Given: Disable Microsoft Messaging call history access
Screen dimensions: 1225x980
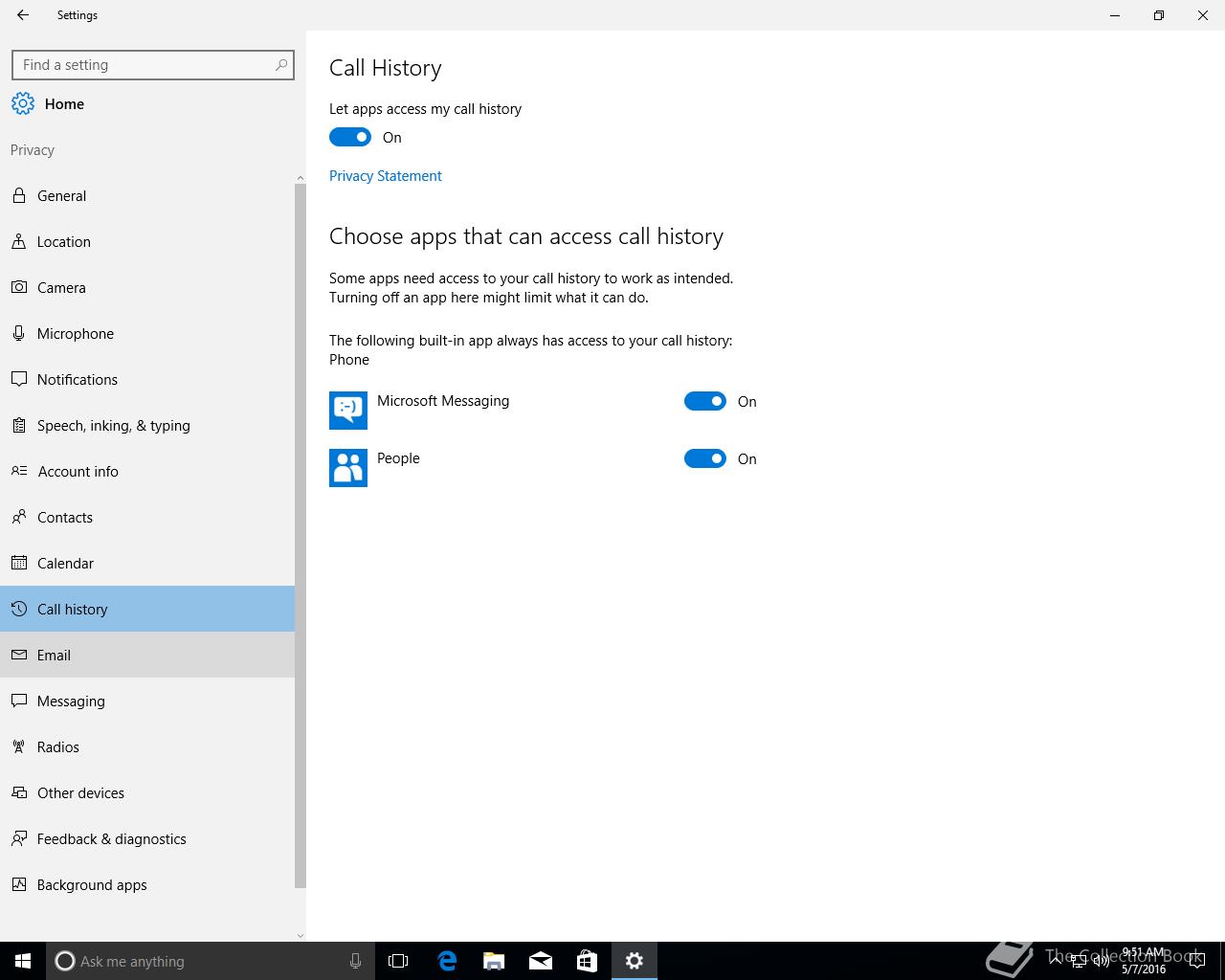Looking at the screenshot, I should click(705, 401).
